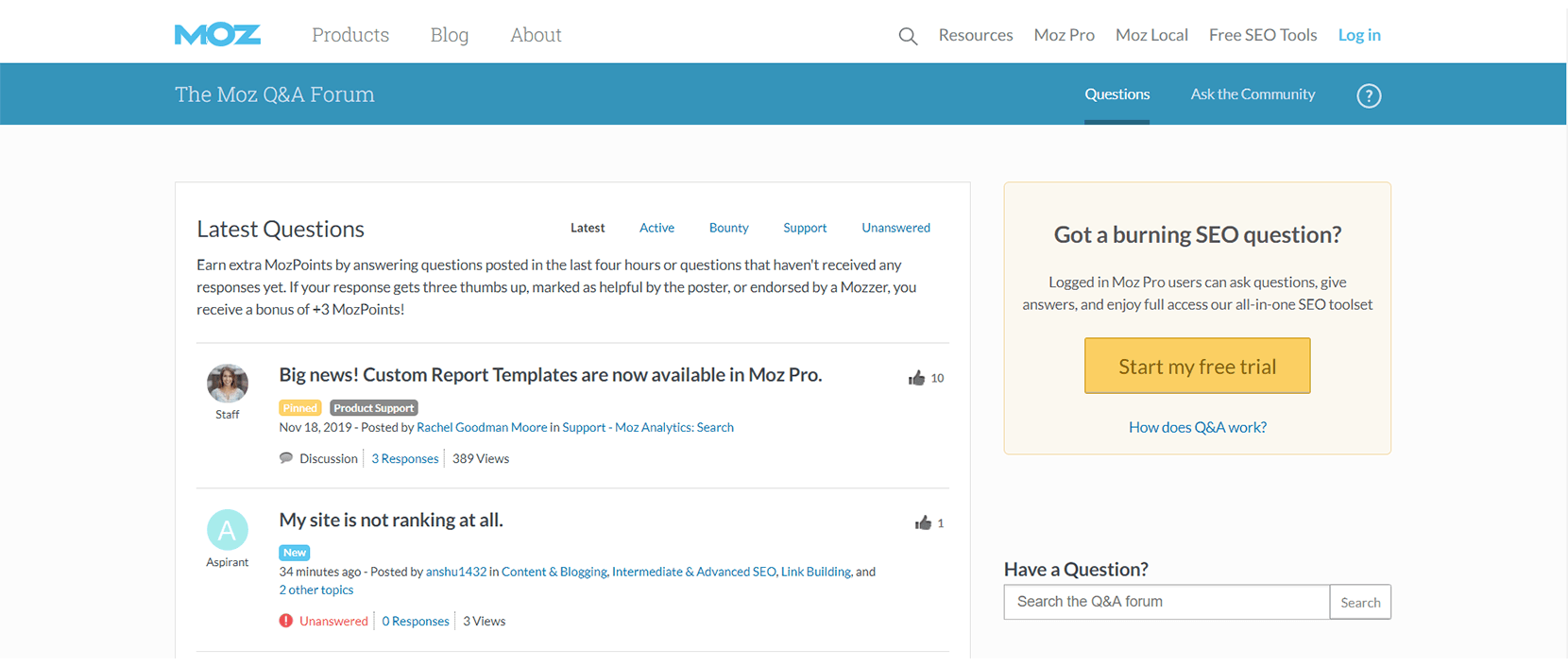
Task: Open anshu1432's profile
Action: [456, 572]
